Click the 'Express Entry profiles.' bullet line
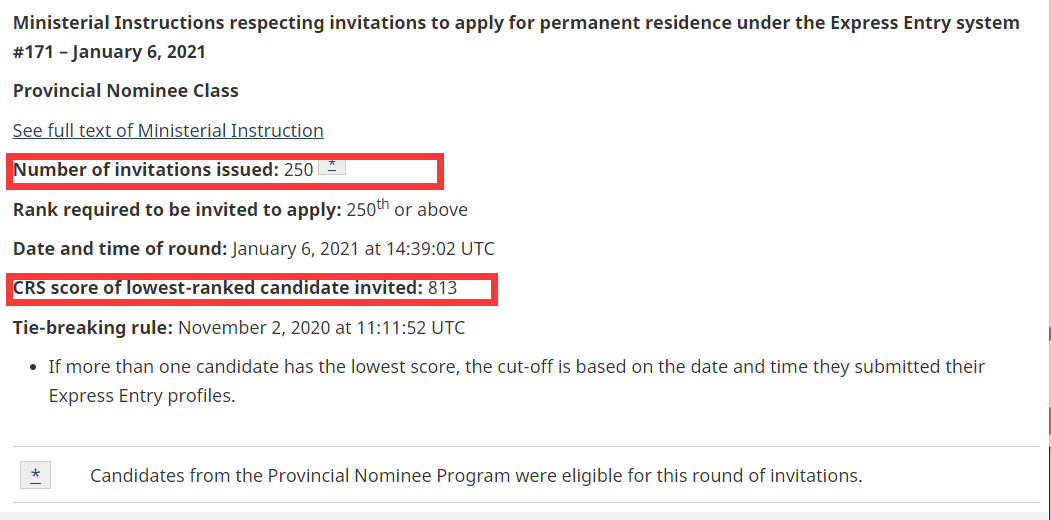This screenshot has height=520, width=1051. coord(141,396)
